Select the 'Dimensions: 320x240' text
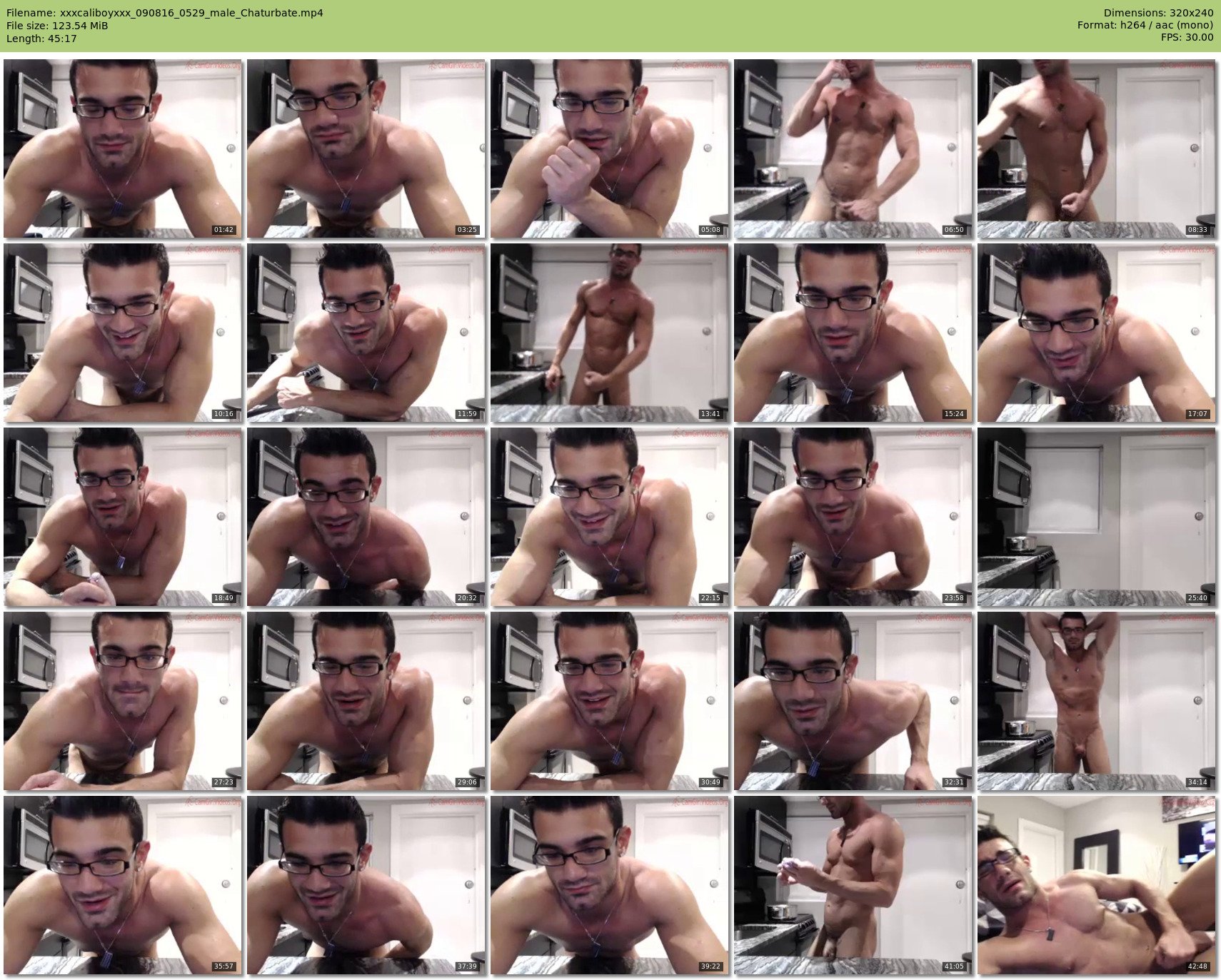Screen dimensions: 1221x980 1158,13
